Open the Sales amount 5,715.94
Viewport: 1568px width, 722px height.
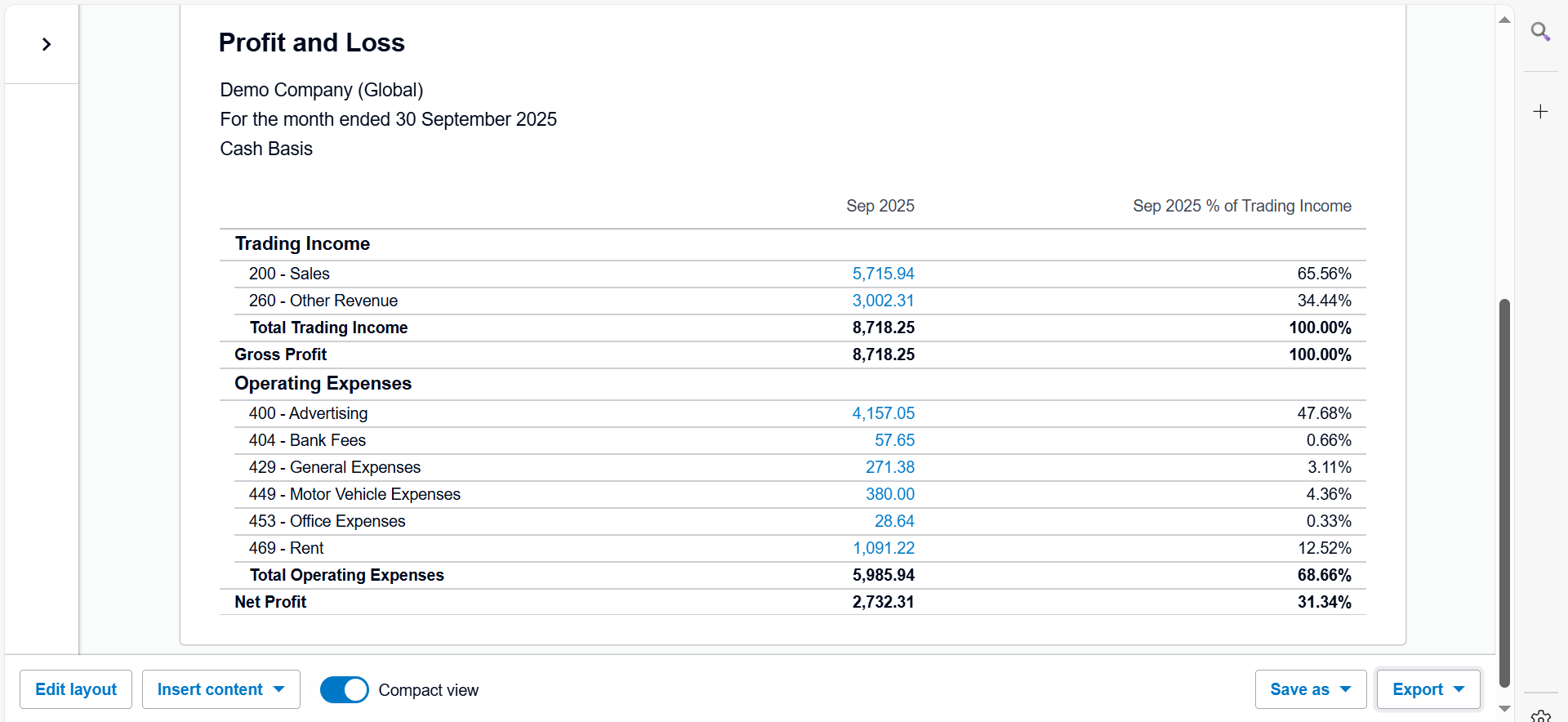coord(883,274)
